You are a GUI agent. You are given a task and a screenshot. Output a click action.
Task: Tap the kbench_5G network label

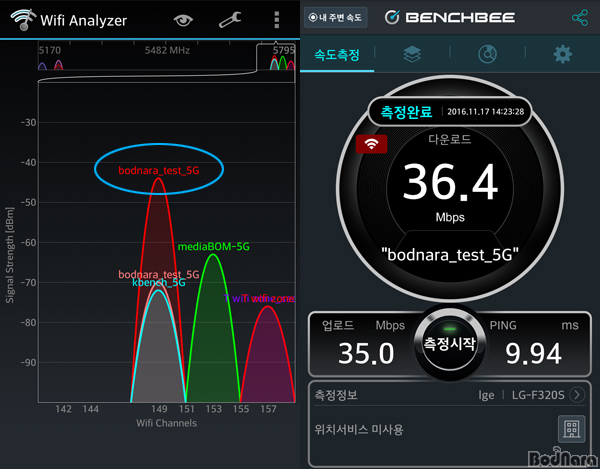[159, 283]
